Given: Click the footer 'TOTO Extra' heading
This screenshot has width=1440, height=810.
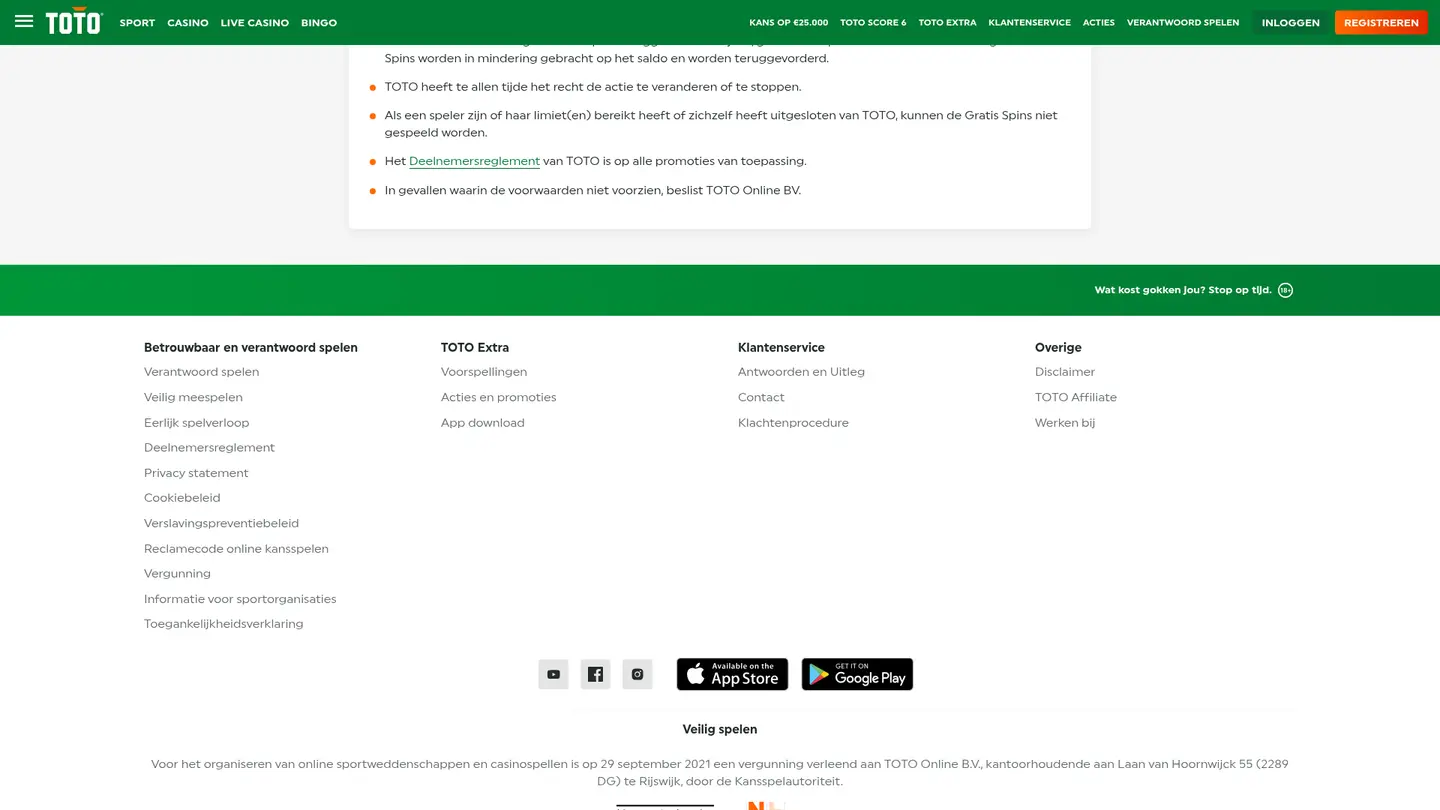Looking at the screenshot, I should pyautogui.click(x=475, y=348).
